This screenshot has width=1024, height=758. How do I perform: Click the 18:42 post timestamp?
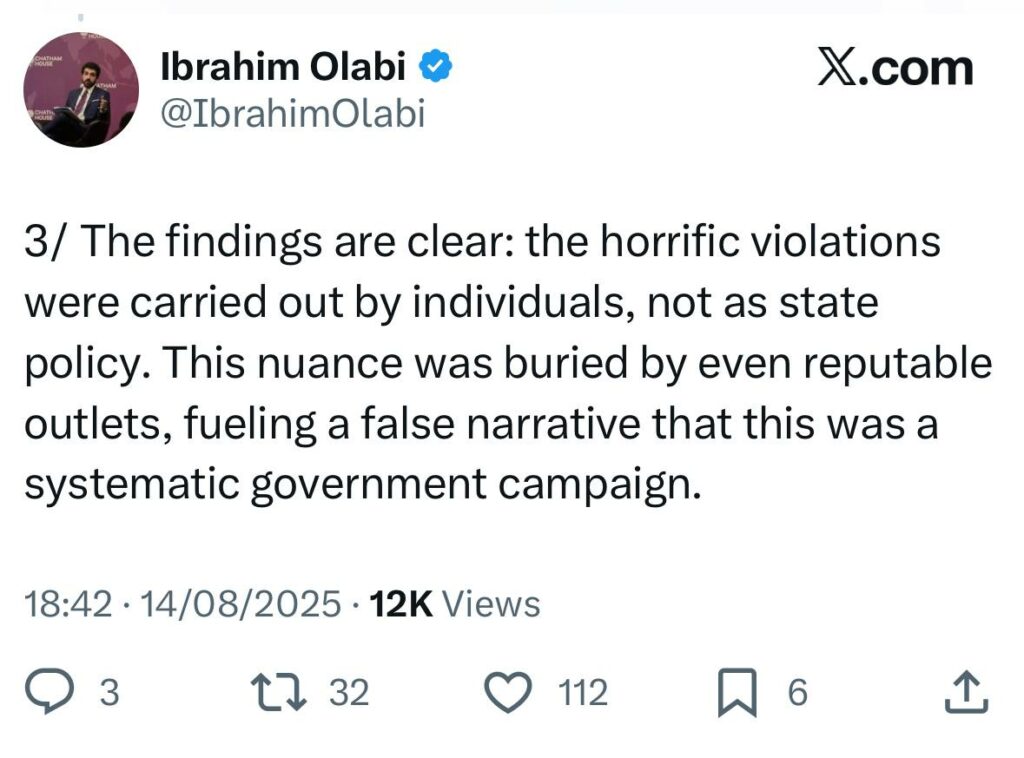point(67,604)
